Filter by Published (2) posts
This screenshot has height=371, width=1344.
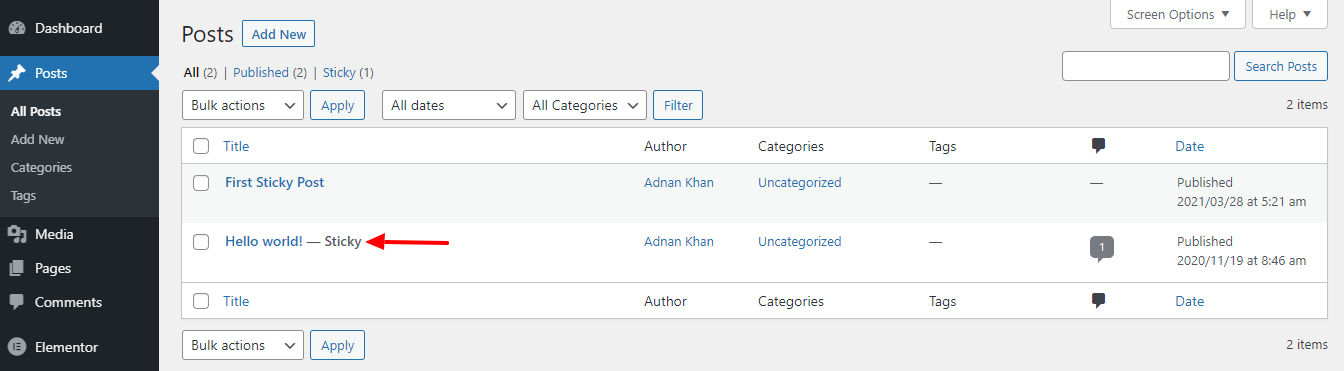269,72
